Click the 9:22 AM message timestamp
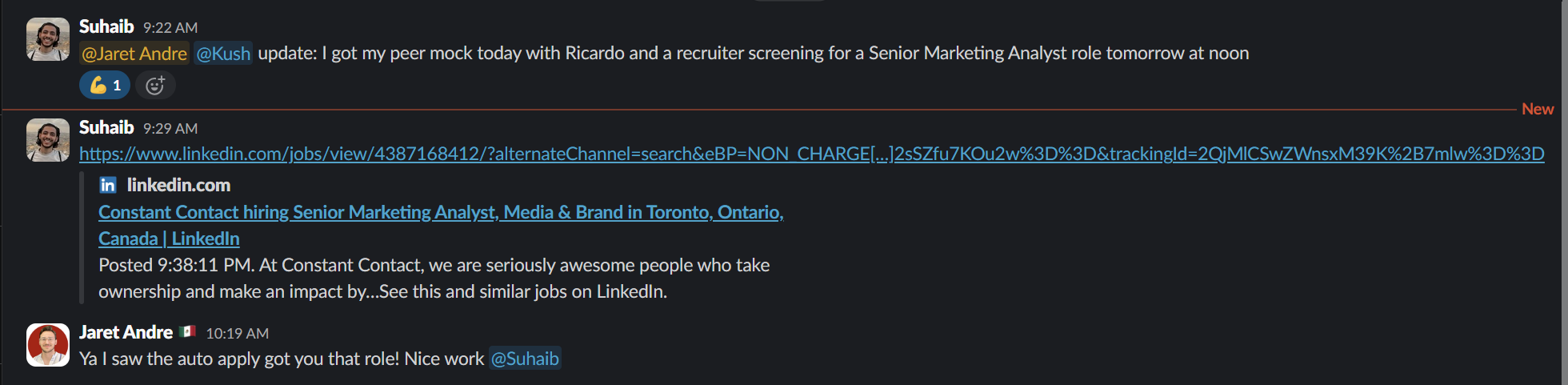The height and width of the screenshot is (385, 1568). pyautogui.click(x=170, y=28)
